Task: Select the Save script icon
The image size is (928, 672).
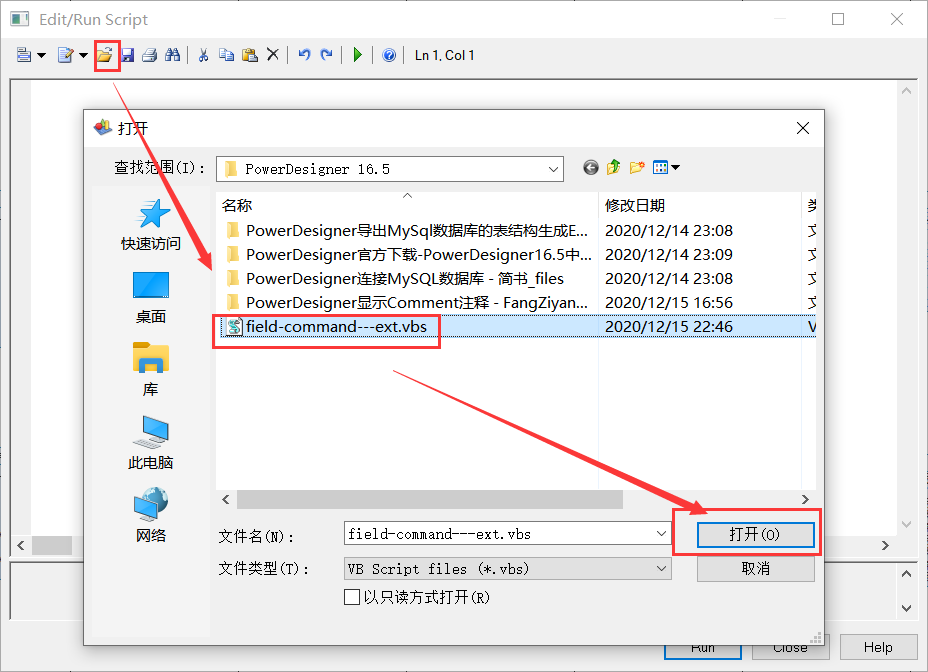Action: pos(128,55)
